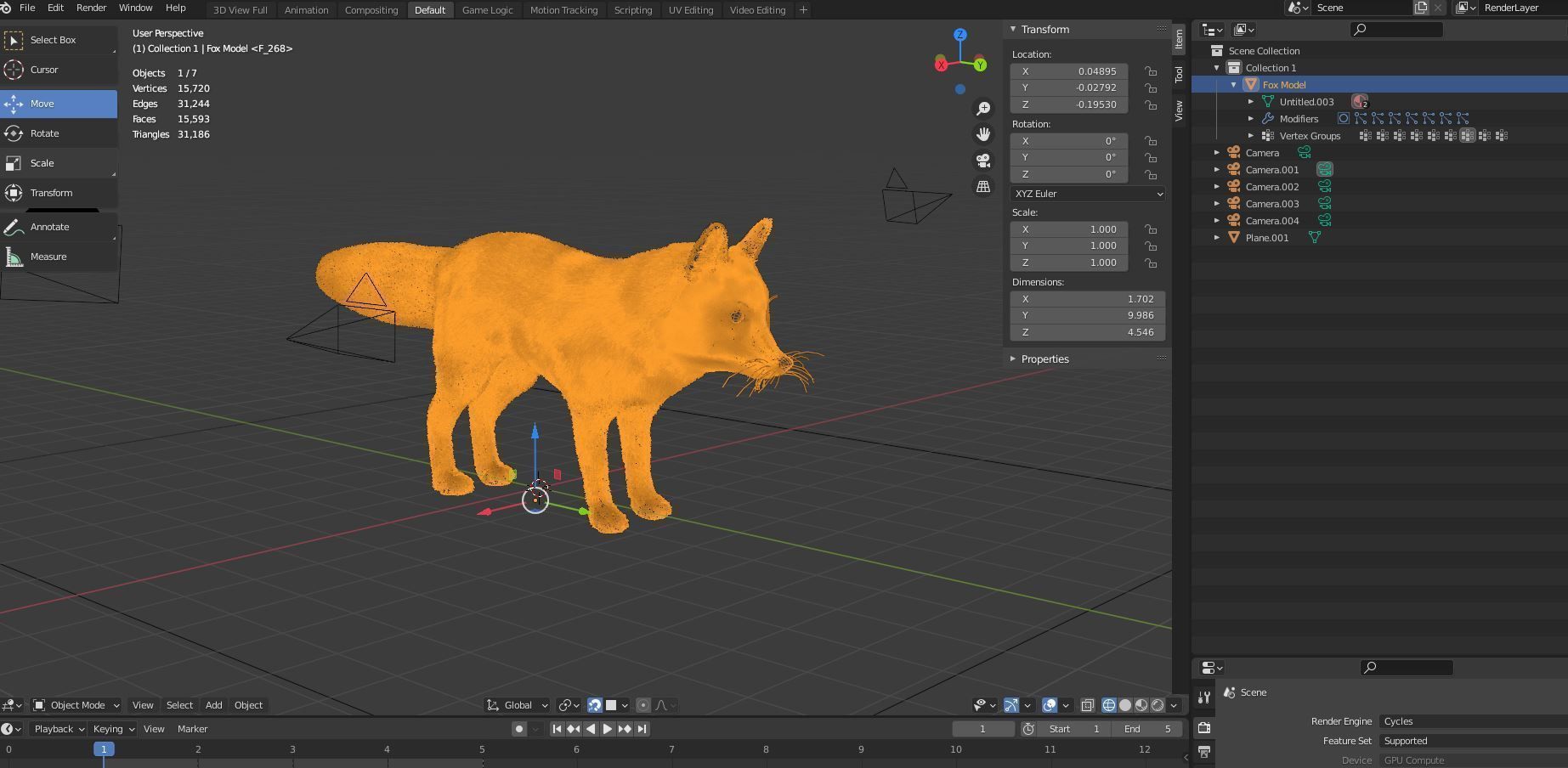Switch to the UV Editing workspace tab
This screenshot has height=768, width=1568.
coord(690,10)
